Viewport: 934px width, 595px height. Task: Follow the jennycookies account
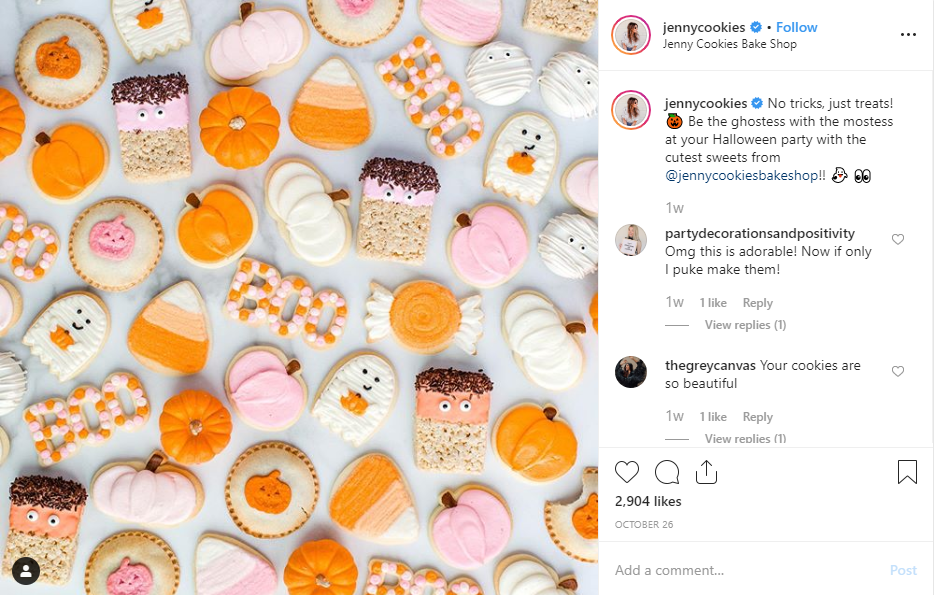pos(797,27)
